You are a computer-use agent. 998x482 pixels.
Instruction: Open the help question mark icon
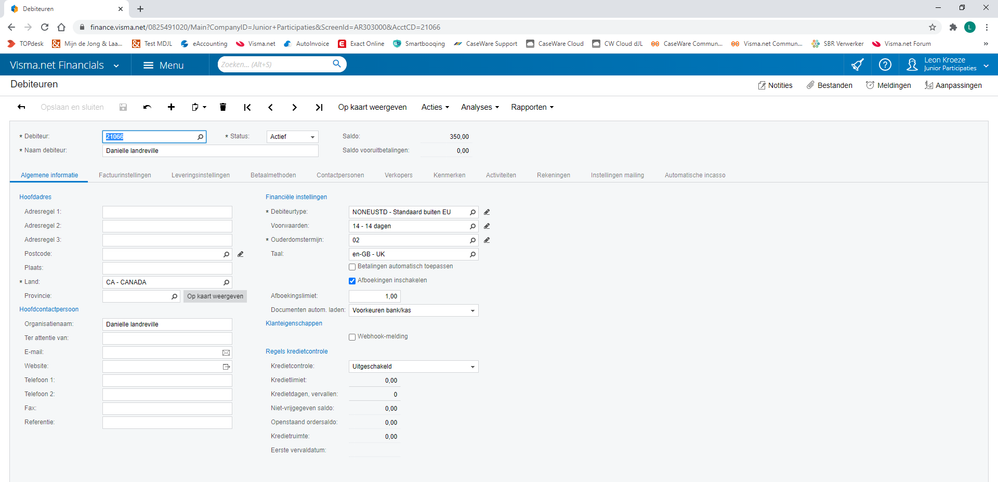(x=885, y=65)
